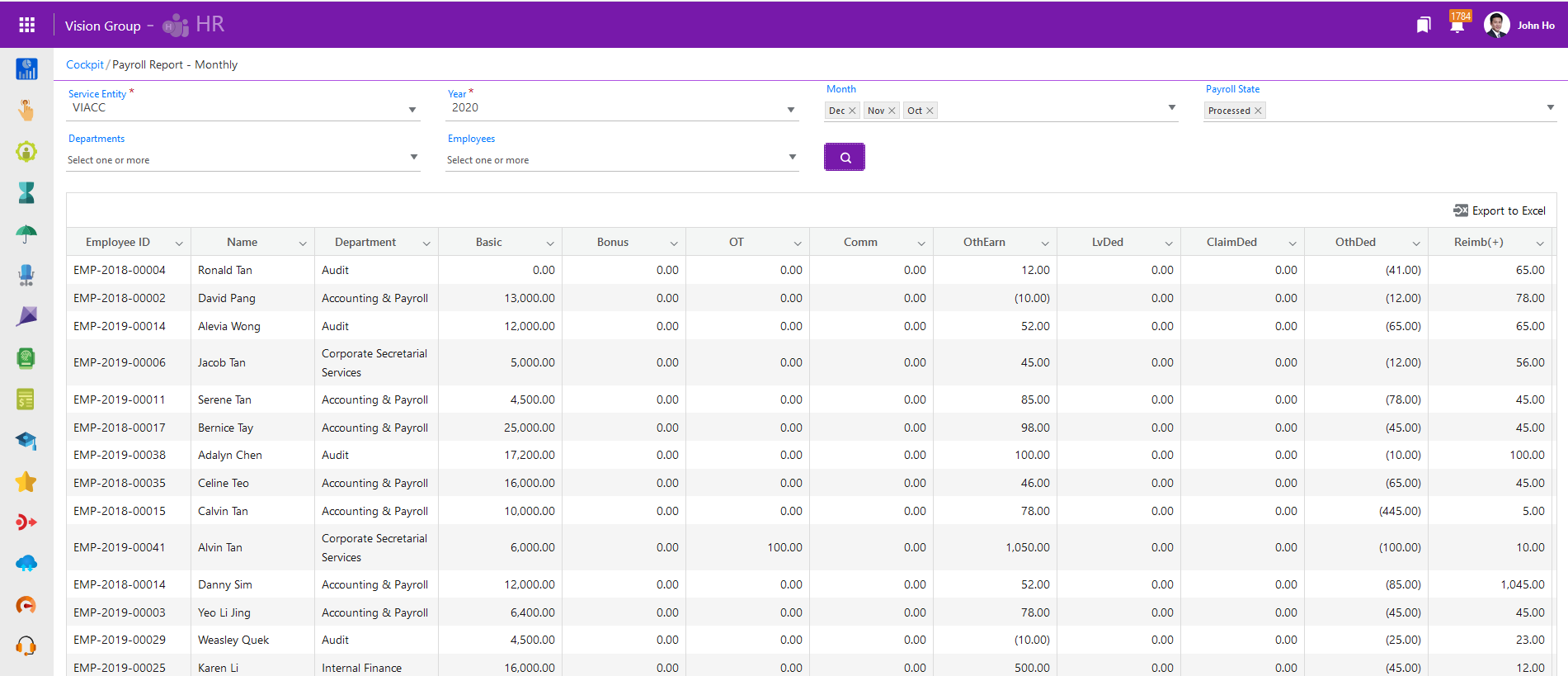Open the Employee ID column menu
The width and height of the screenshot is (1568, 676).
[x=179, y=243]
